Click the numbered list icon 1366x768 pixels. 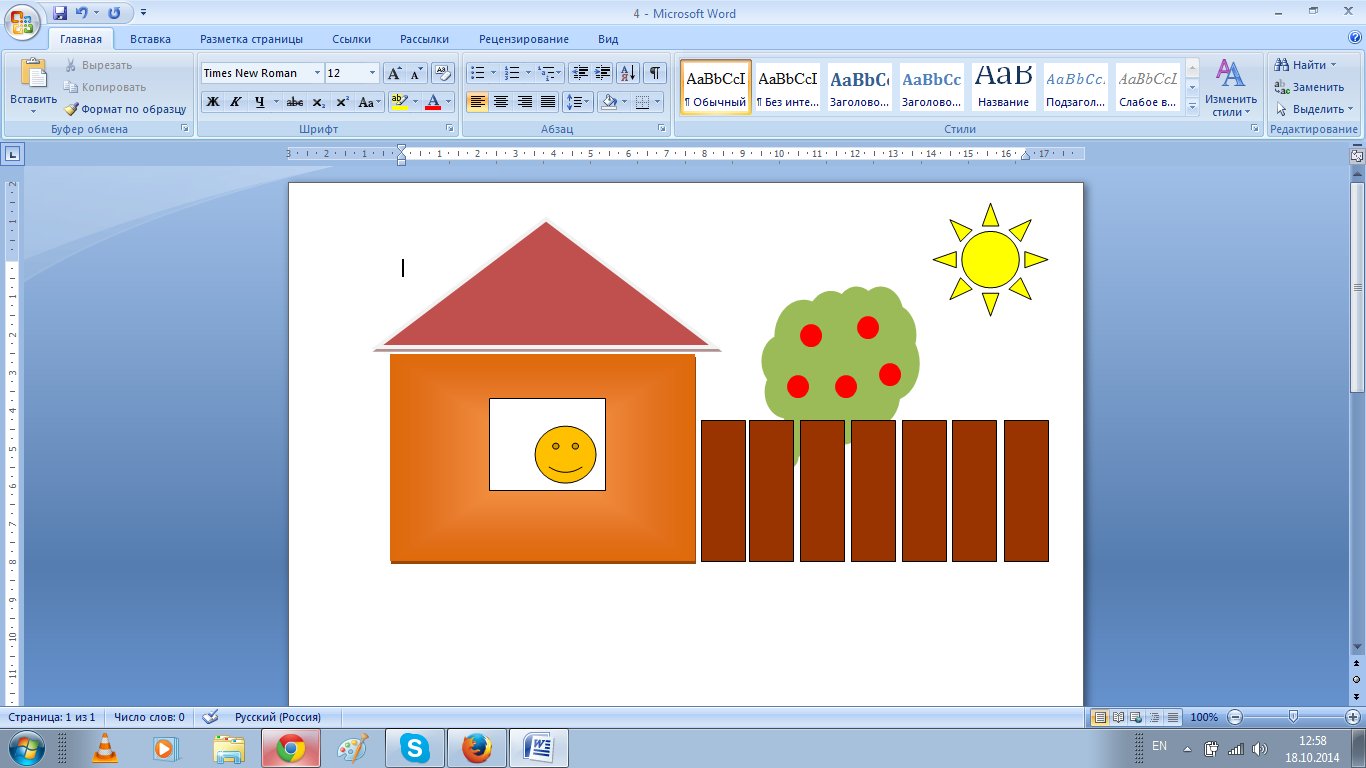[513, 73]
